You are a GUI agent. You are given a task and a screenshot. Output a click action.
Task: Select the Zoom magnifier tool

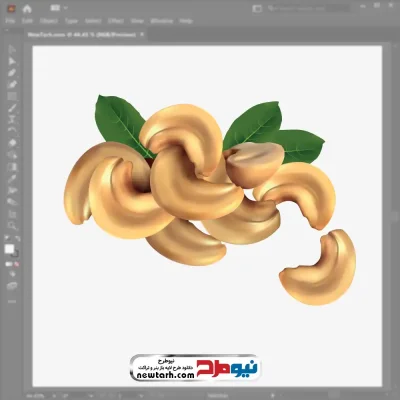[12, 226]
